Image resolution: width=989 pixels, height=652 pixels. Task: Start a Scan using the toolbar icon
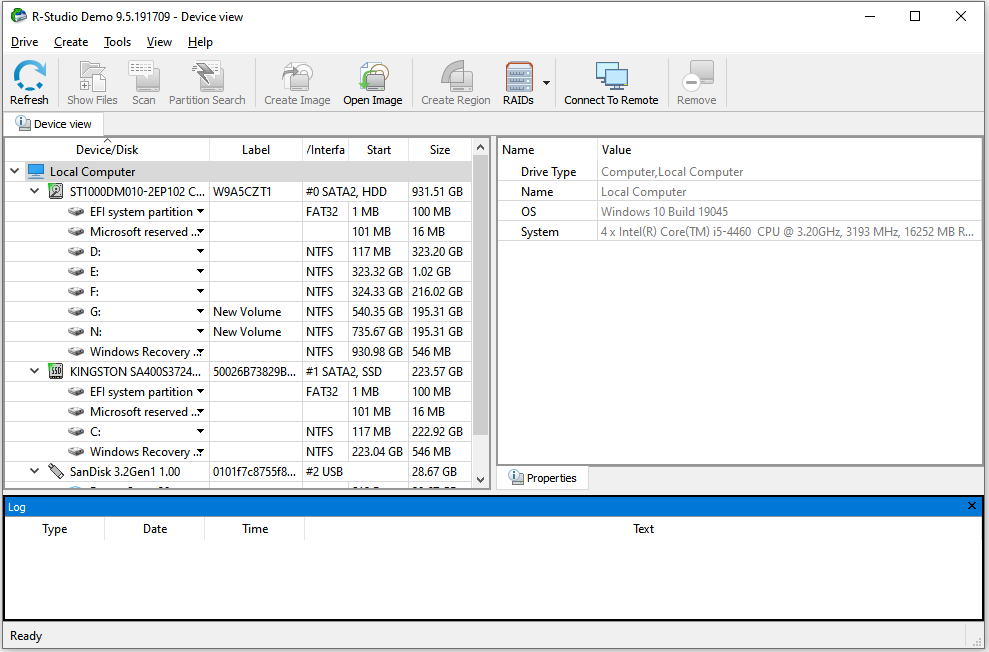pyautogui.click(x=144, y=82)
